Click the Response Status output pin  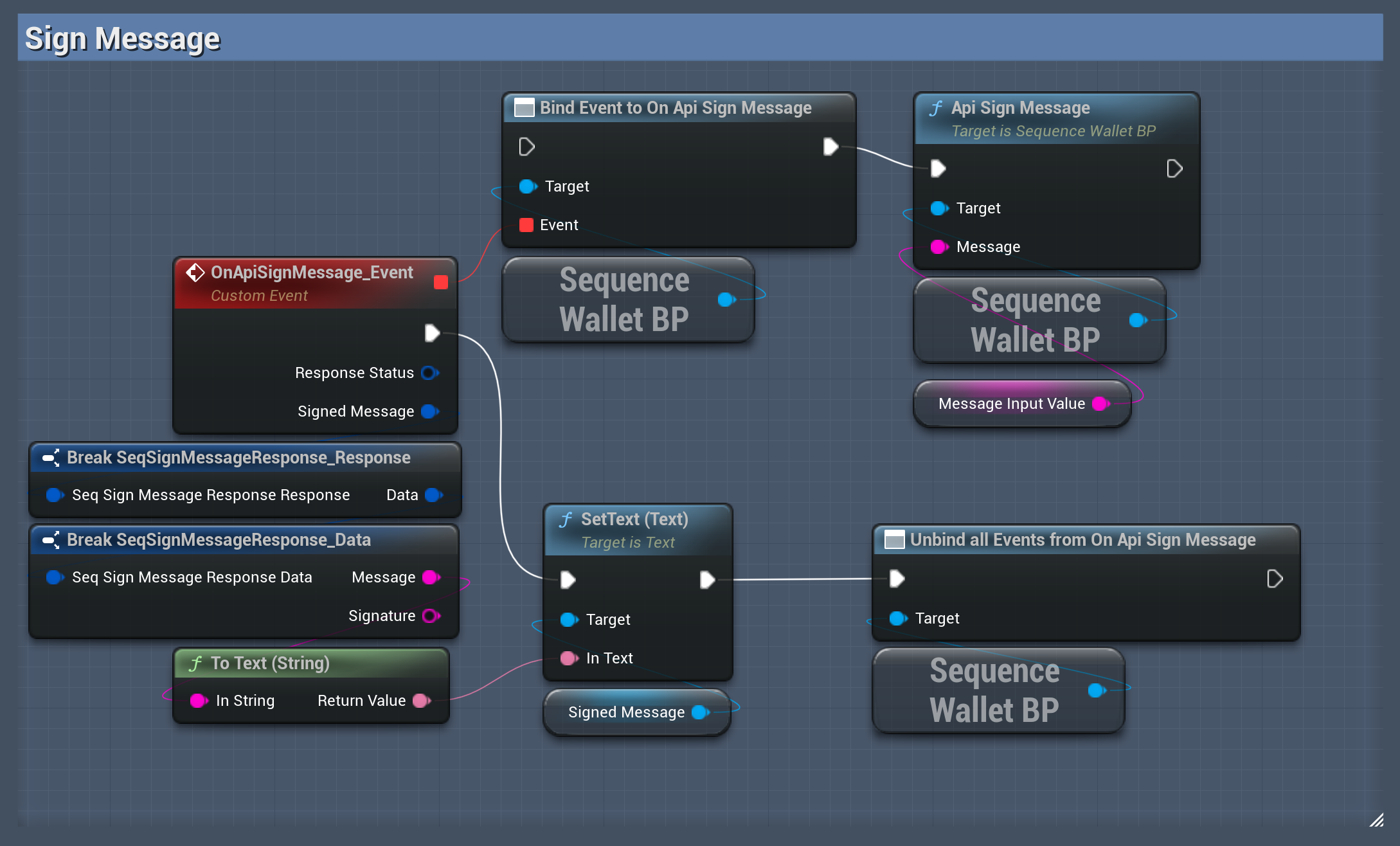pyautogui.click(x=429, y=373)
